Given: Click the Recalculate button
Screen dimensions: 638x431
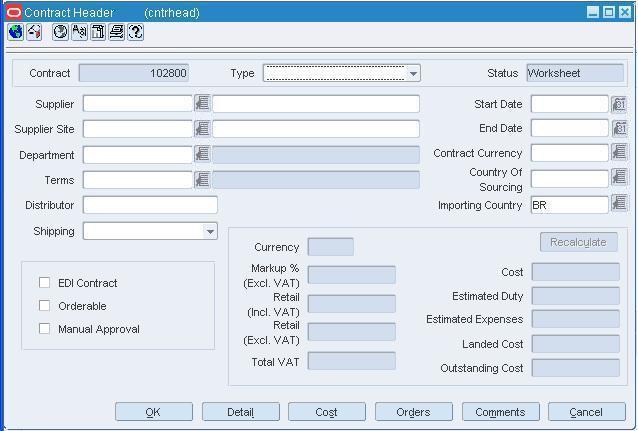Looking at the screenshot, I should [x=579, y=242].
